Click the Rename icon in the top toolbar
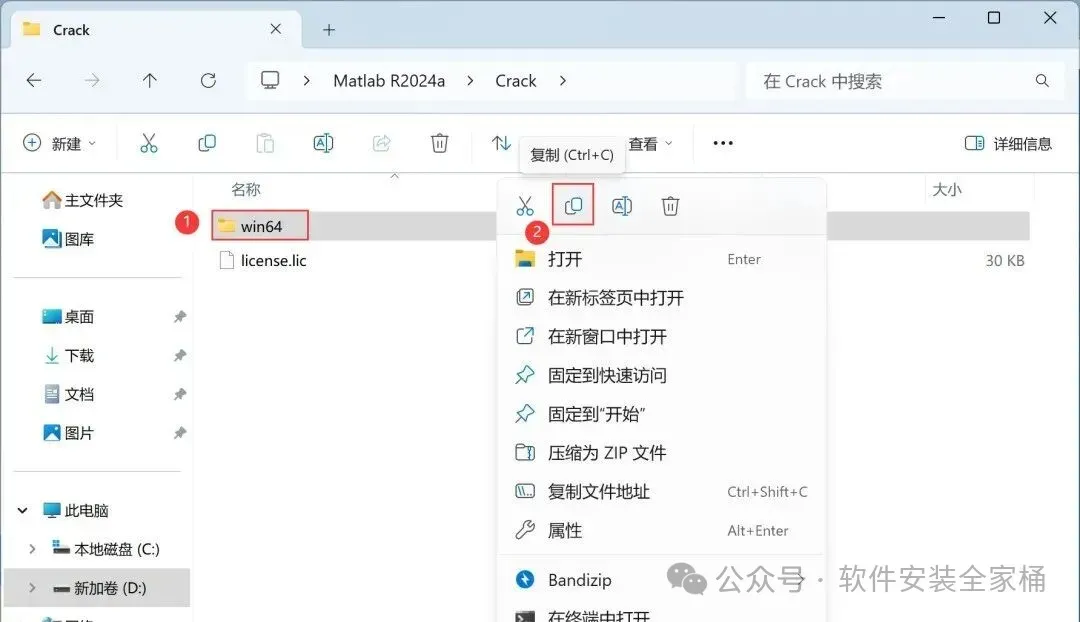This screenshot has width=1080, height=622. click(323, 143)
